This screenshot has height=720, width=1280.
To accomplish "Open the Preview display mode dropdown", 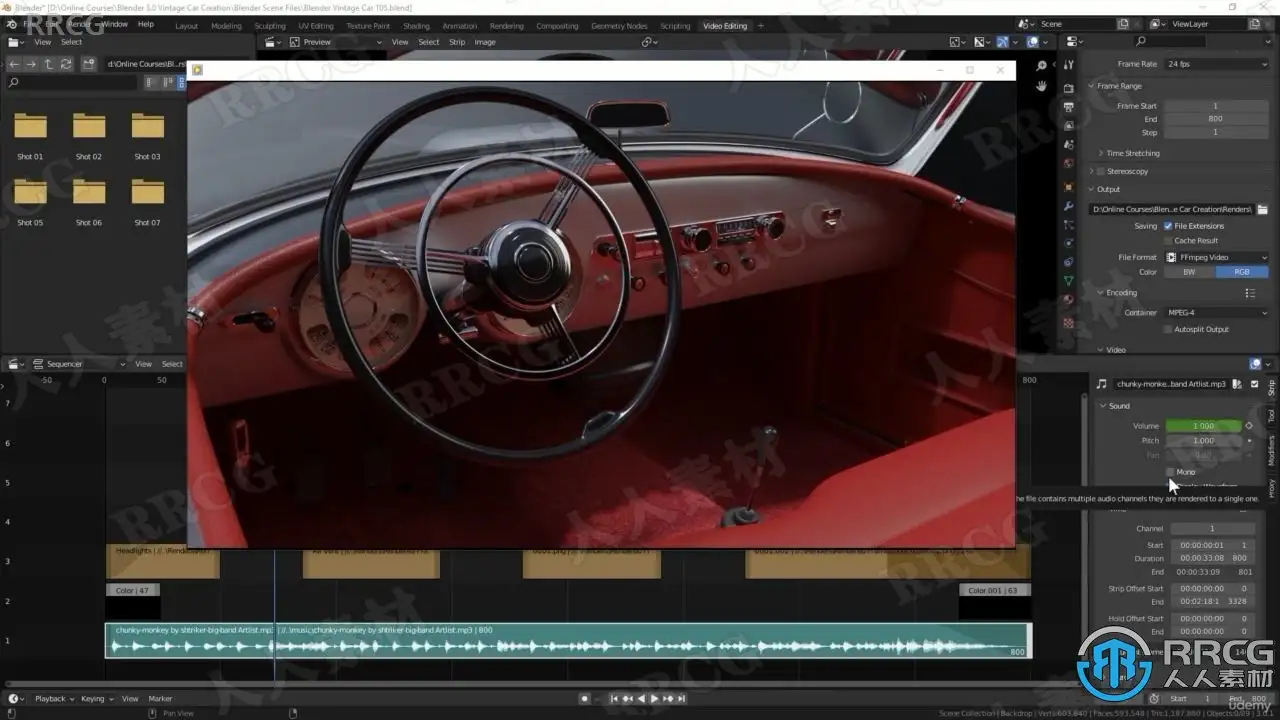I will pos(336,42).
